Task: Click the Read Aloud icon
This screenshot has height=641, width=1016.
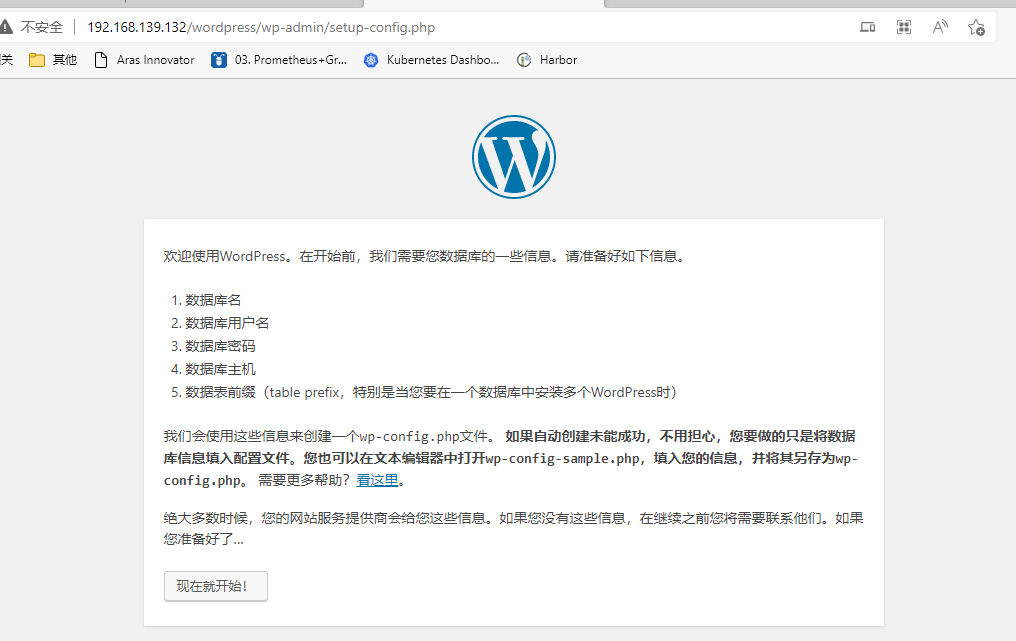Action: tap(940, 27)
